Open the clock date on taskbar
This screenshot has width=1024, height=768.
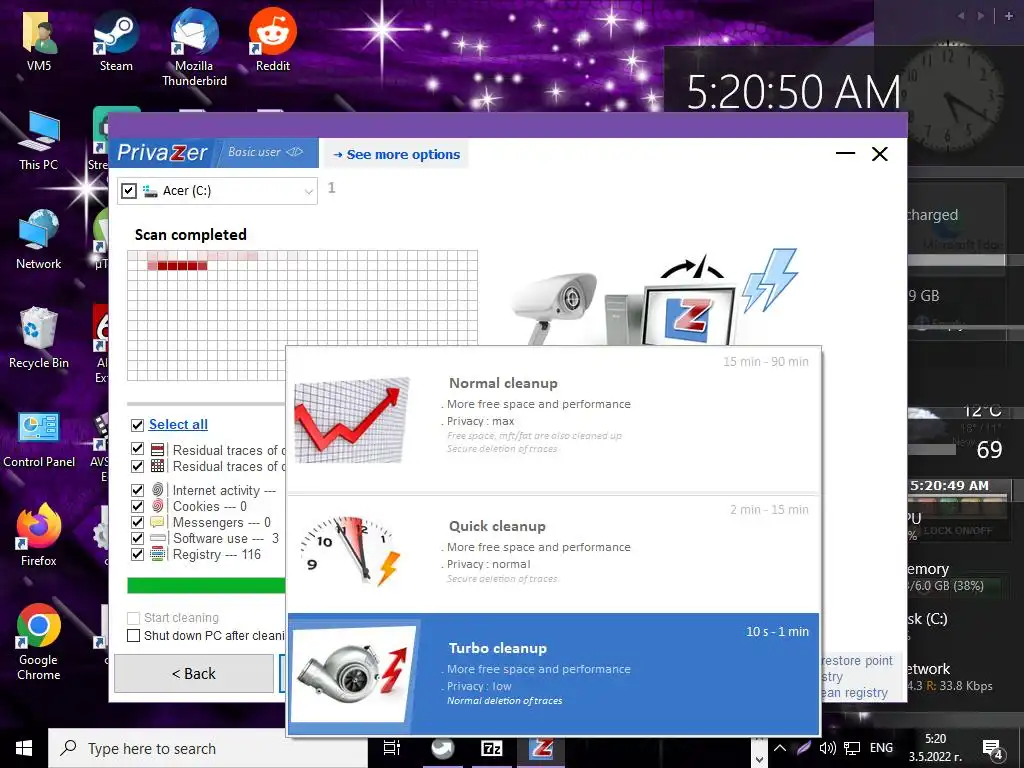(935, 748)
